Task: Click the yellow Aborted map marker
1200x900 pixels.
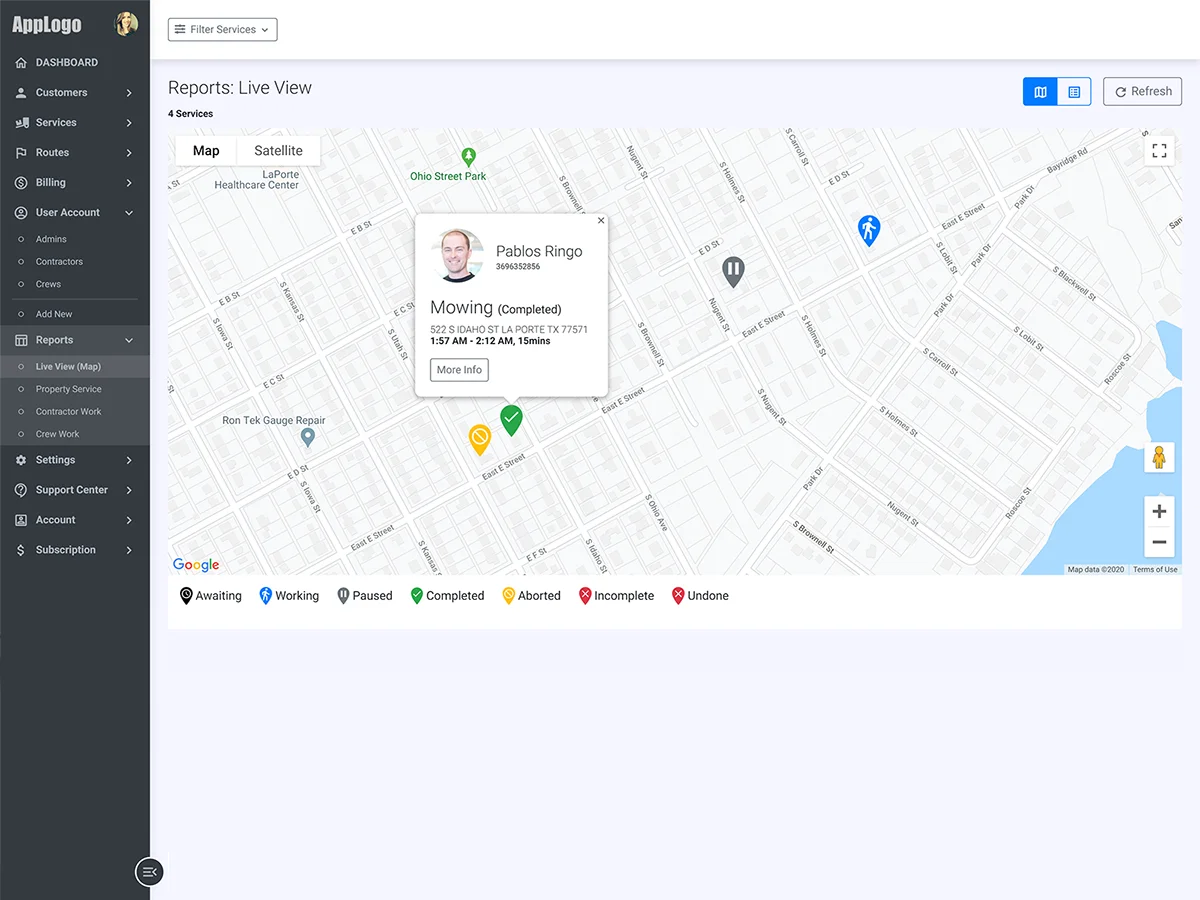Action: click(x=480, y=439)
